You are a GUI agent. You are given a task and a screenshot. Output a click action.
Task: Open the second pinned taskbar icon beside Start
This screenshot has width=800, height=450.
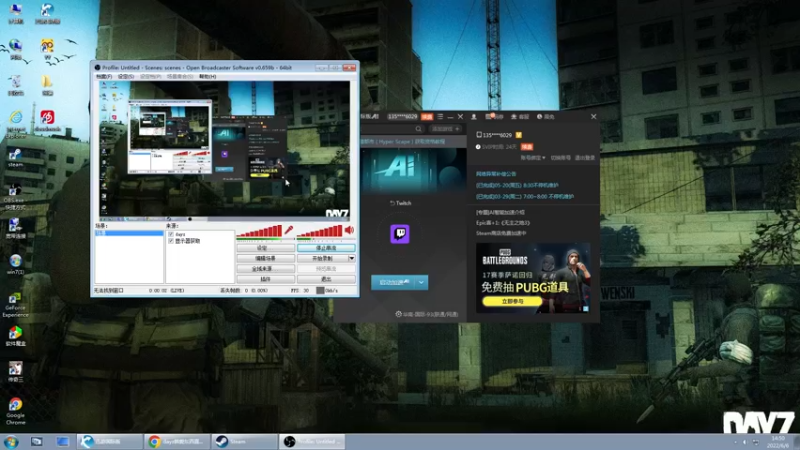62,442
